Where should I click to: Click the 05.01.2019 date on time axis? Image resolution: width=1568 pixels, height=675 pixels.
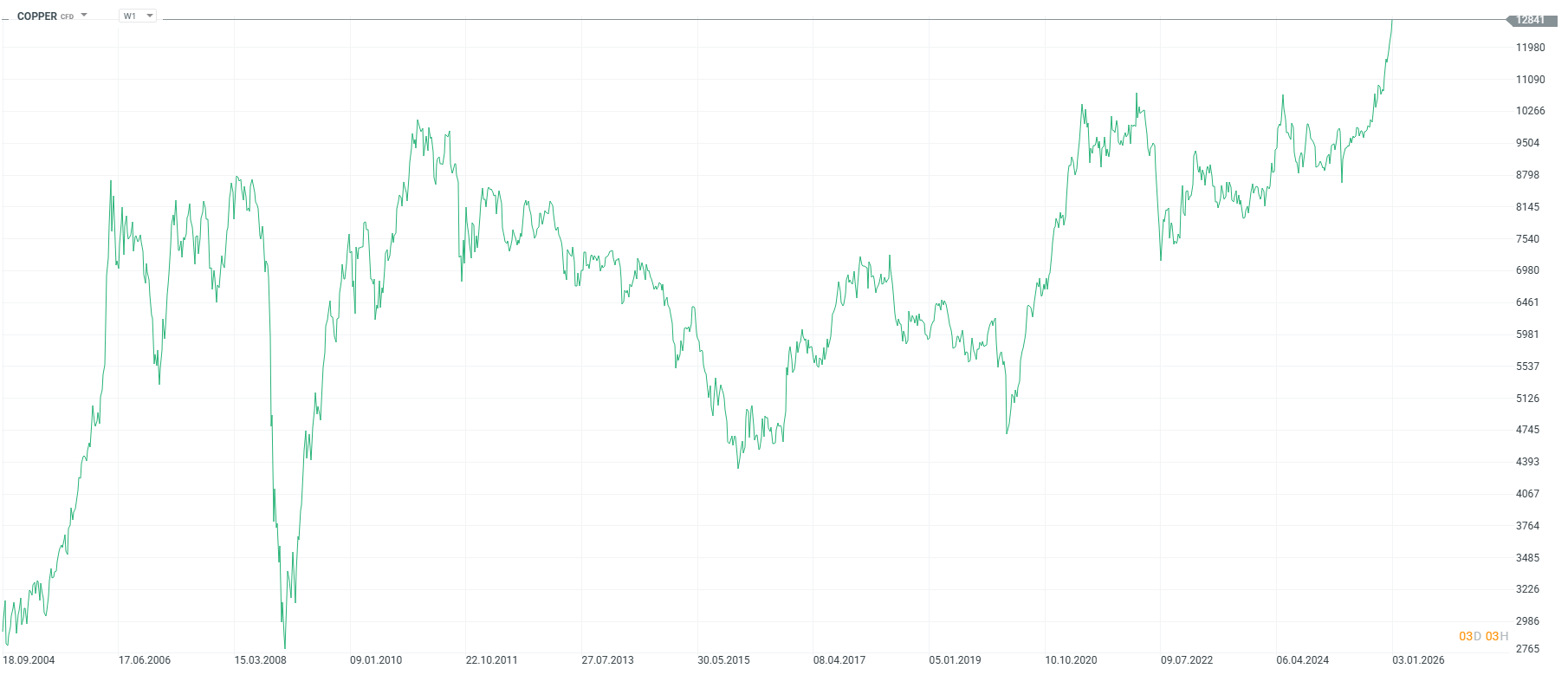955,660
